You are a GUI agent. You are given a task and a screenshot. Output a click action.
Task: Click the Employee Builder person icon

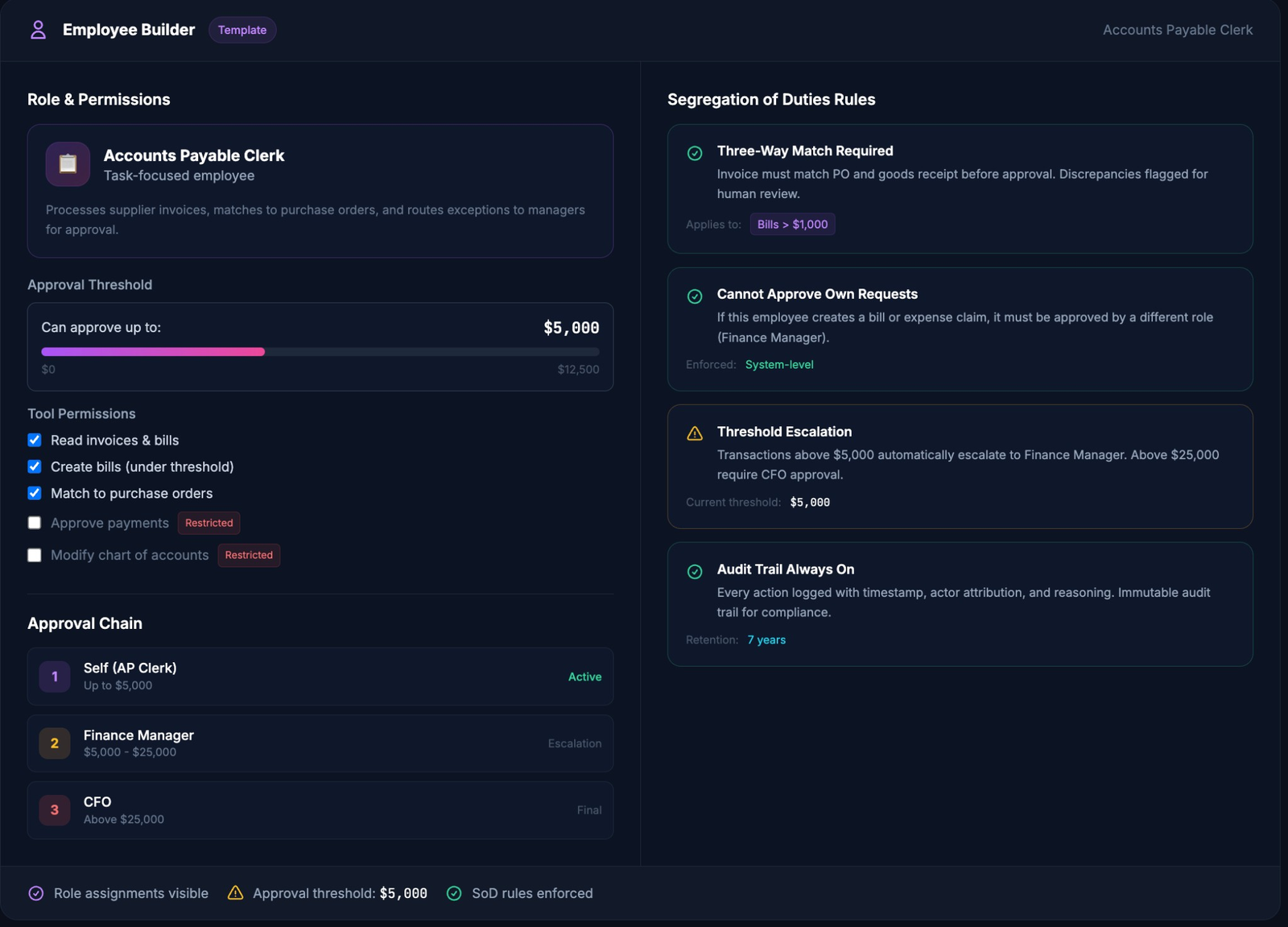[38, 30]
